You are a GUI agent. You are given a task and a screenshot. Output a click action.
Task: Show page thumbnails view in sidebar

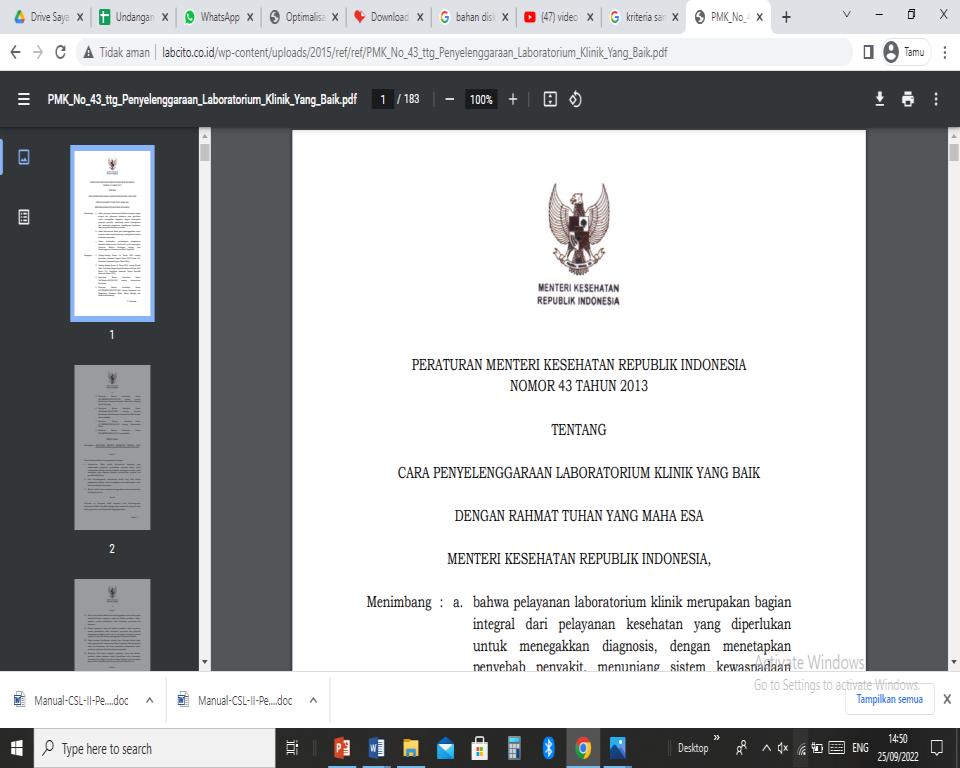coord(24,157)
